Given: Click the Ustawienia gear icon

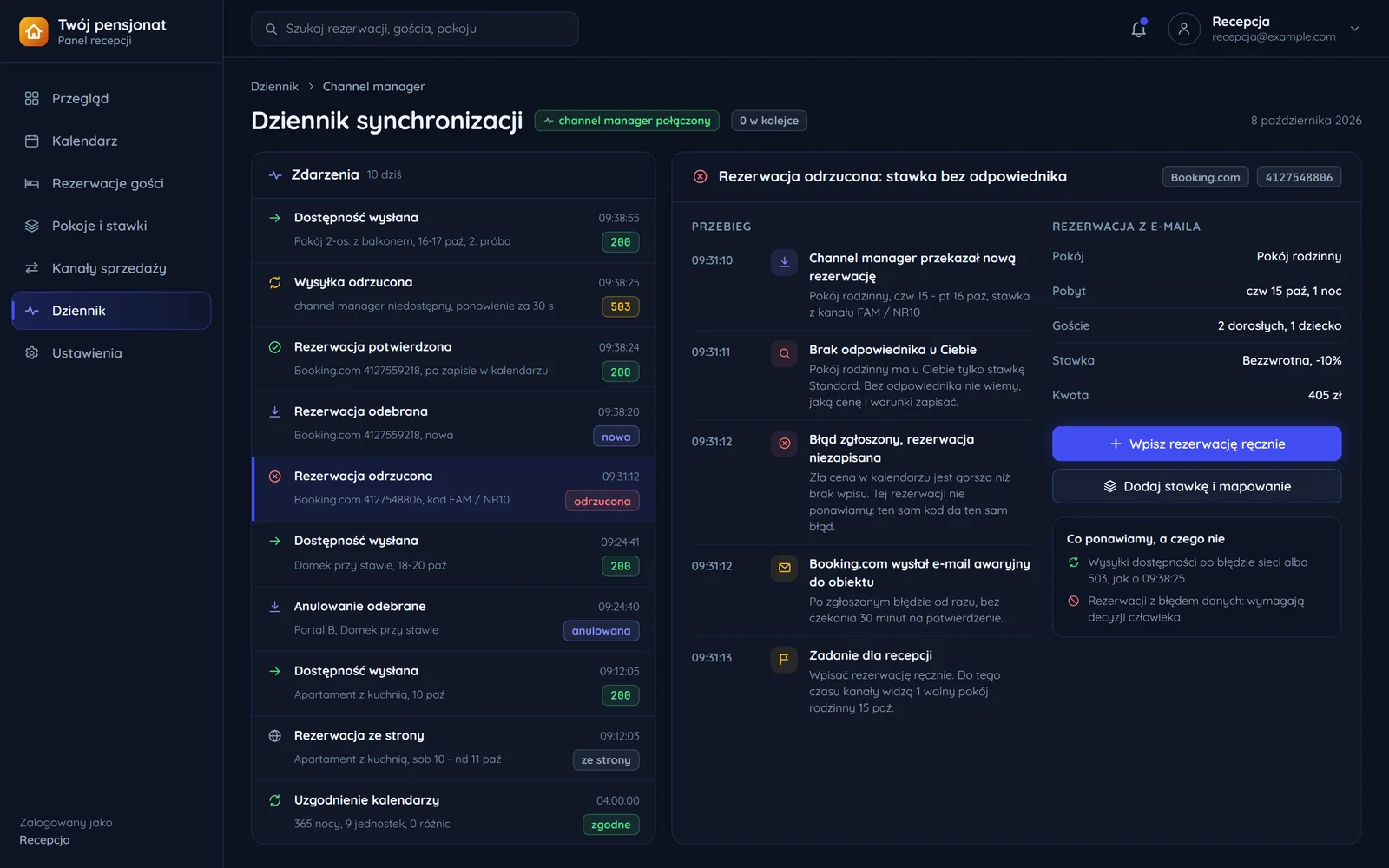Looking at the screenshot, I should [x=32, y=353].
